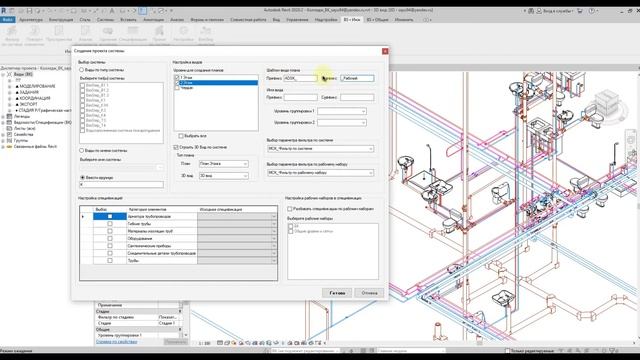Click the 'Поворот элементов' ribbon tool icon
Screen dimensions: 640x360
click(x=34, y=31)
